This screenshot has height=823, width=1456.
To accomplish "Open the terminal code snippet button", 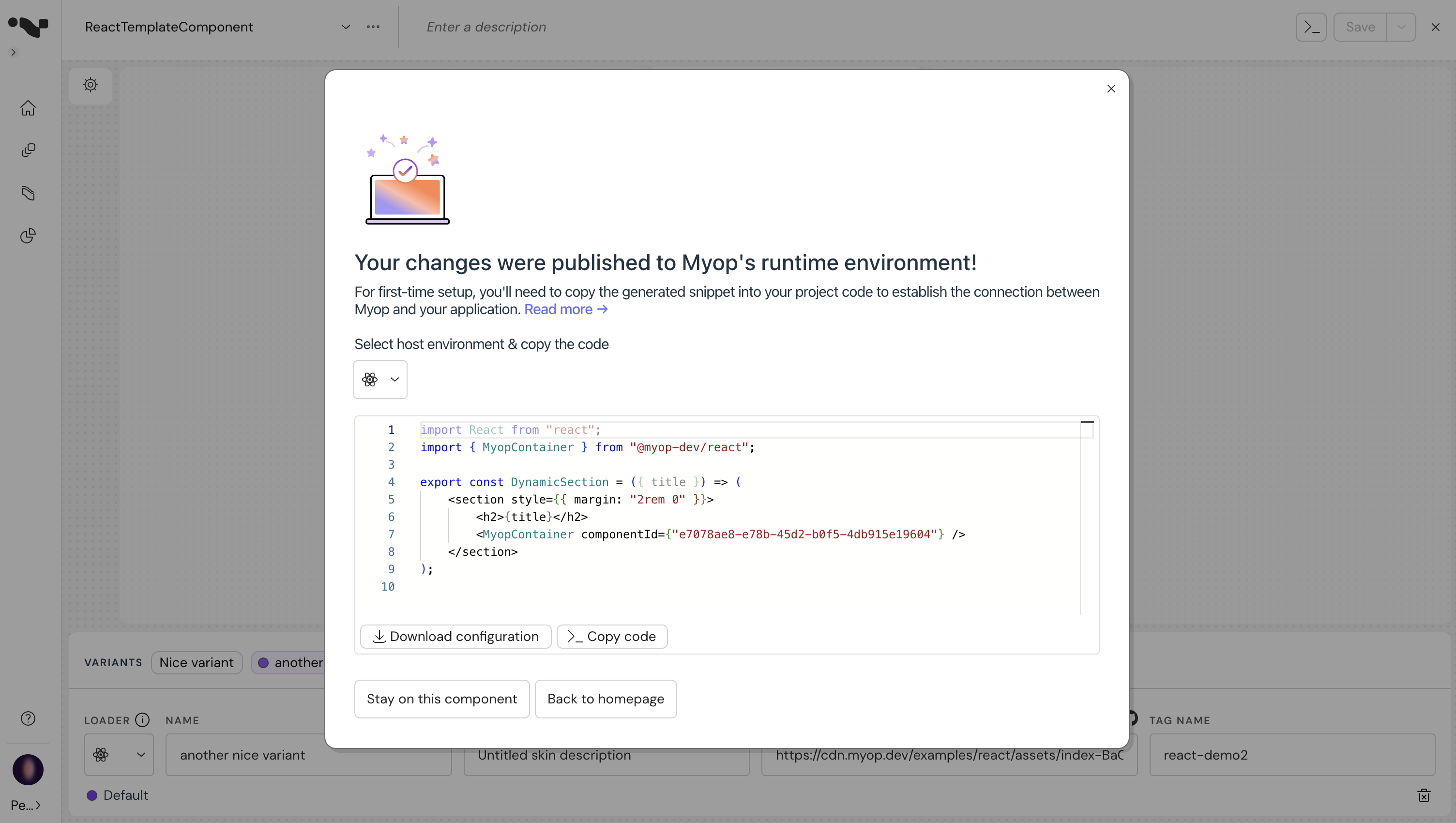I will pyautogui.click(x=1311, y=27).
